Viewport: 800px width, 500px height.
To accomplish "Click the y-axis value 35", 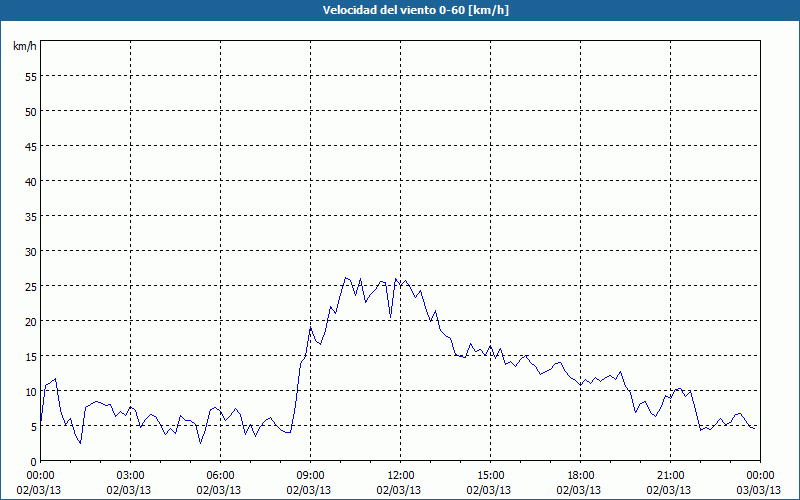I will click(31, 217).
